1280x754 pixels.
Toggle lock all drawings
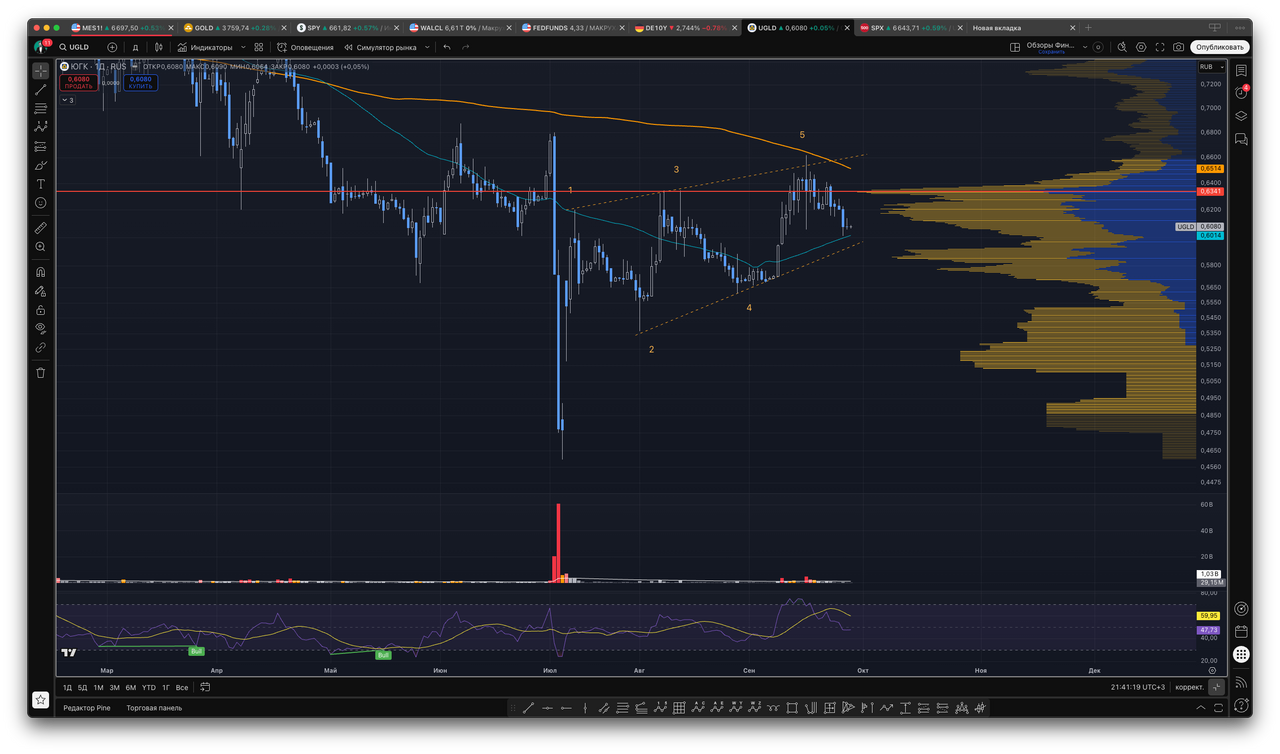(40, 310)
